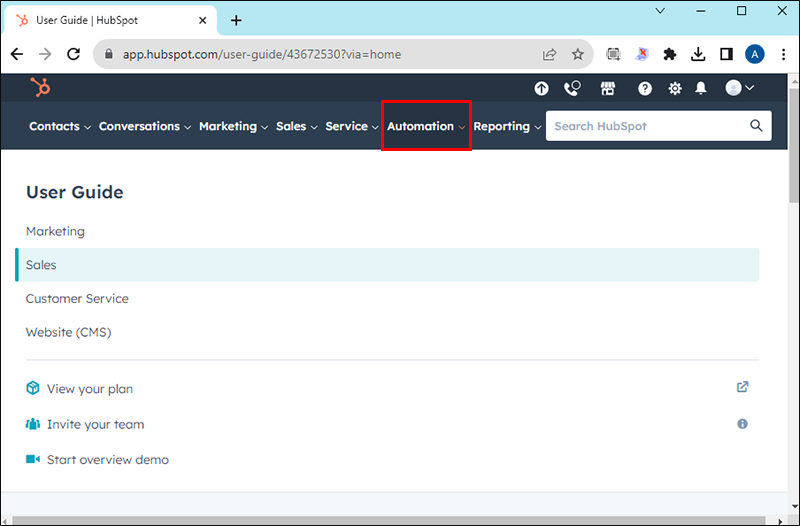800x526 pixels.
Task: View site information via the lock icon
Action: 108,54
